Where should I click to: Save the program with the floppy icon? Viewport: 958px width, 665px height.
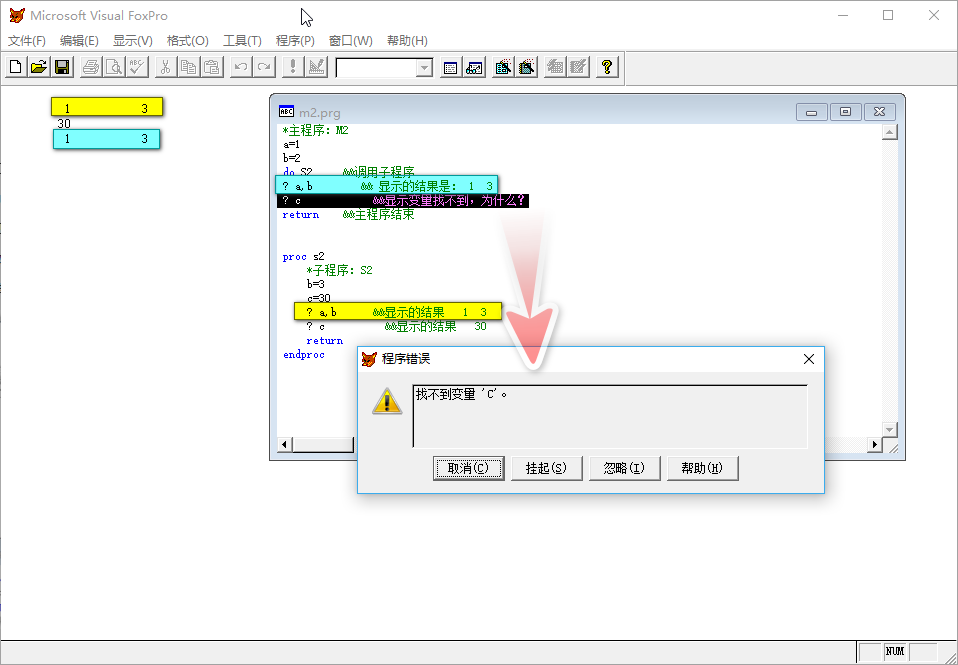[x=62, y=67]
